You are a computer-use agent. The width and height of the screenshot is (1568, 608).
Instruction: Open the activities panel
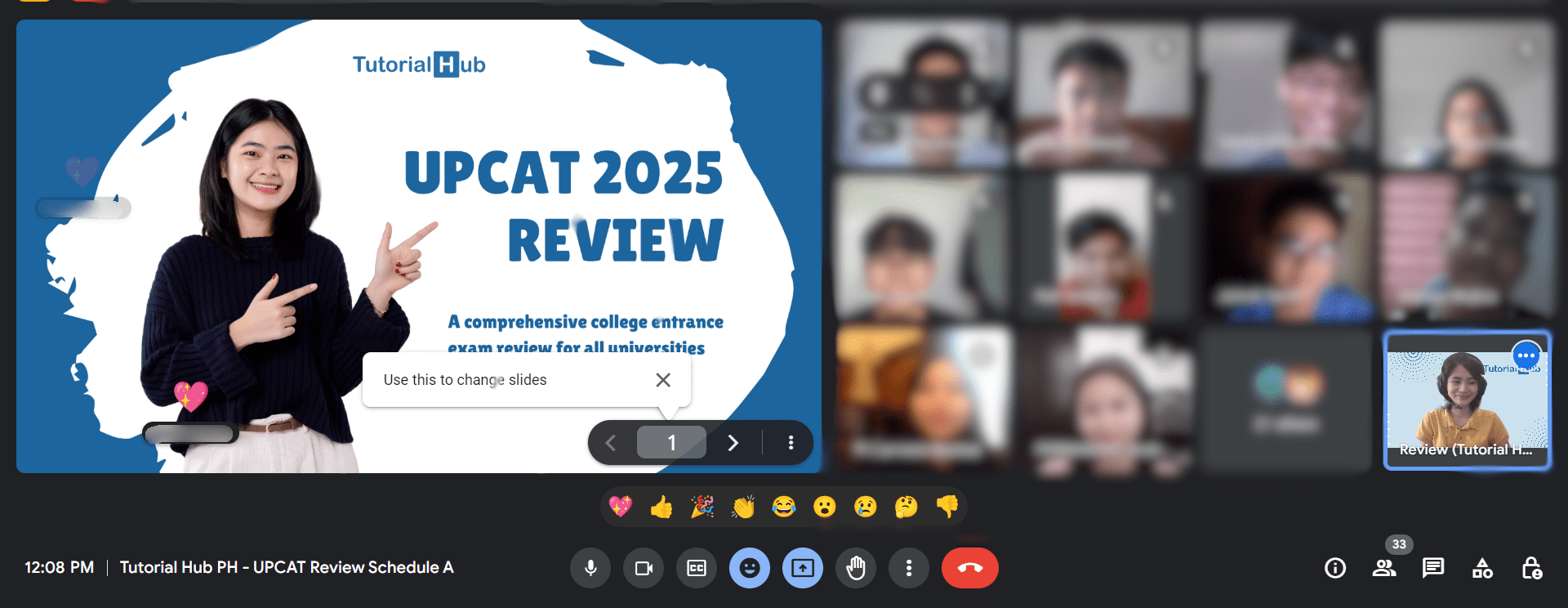click(1482, 568)
